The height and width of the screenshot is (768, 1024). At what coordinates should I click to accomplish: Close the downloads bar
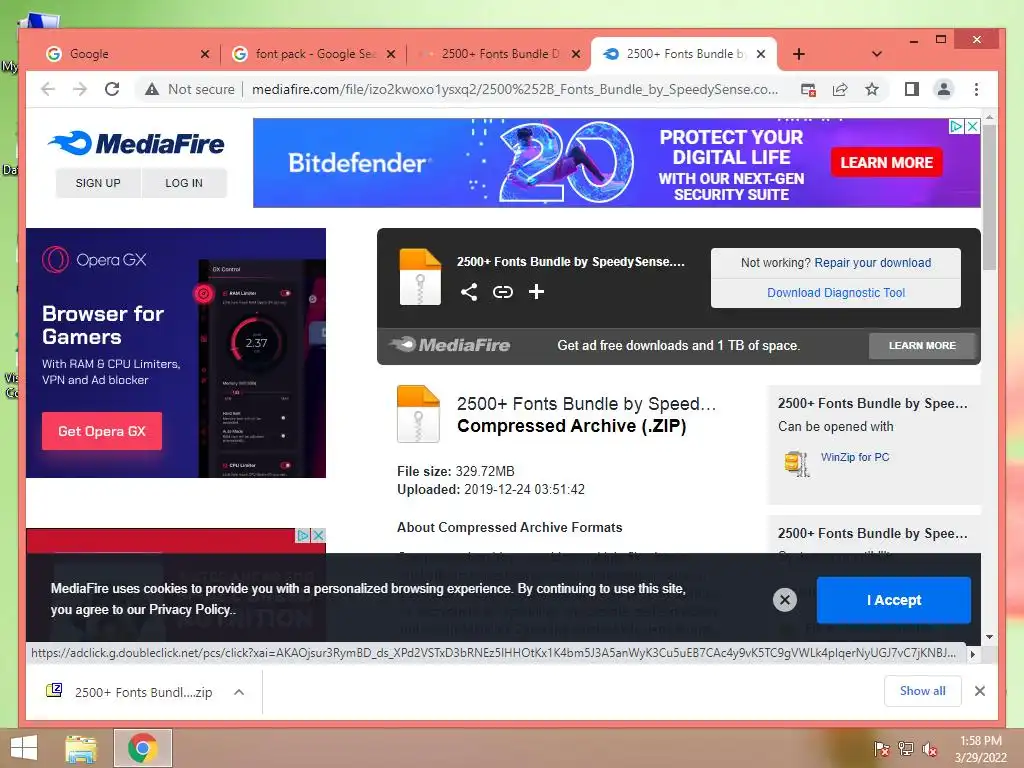click(980, 691)
